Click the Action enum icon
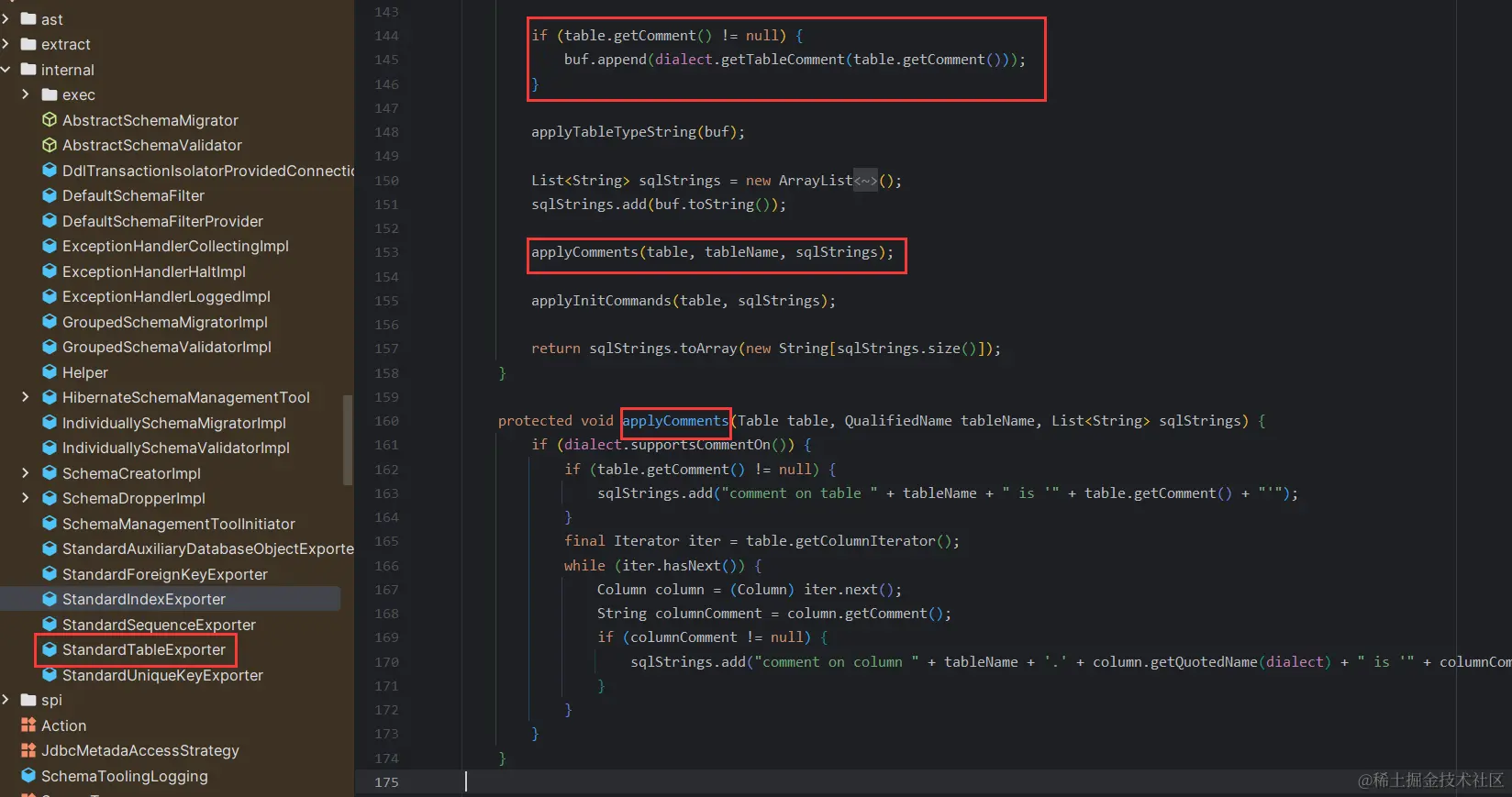 pos(28,725)
